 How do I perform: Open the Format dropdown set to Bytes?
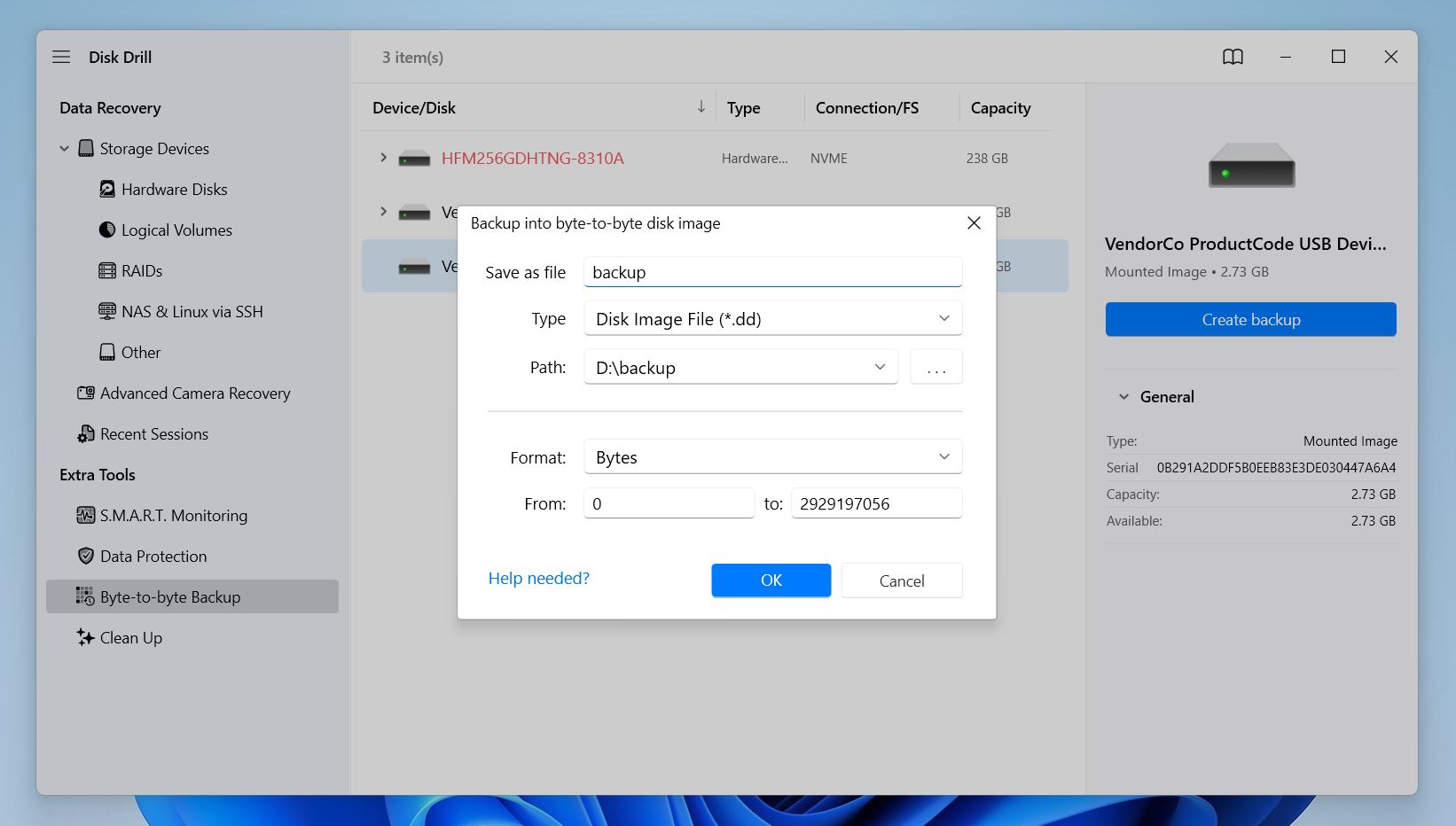943,456
